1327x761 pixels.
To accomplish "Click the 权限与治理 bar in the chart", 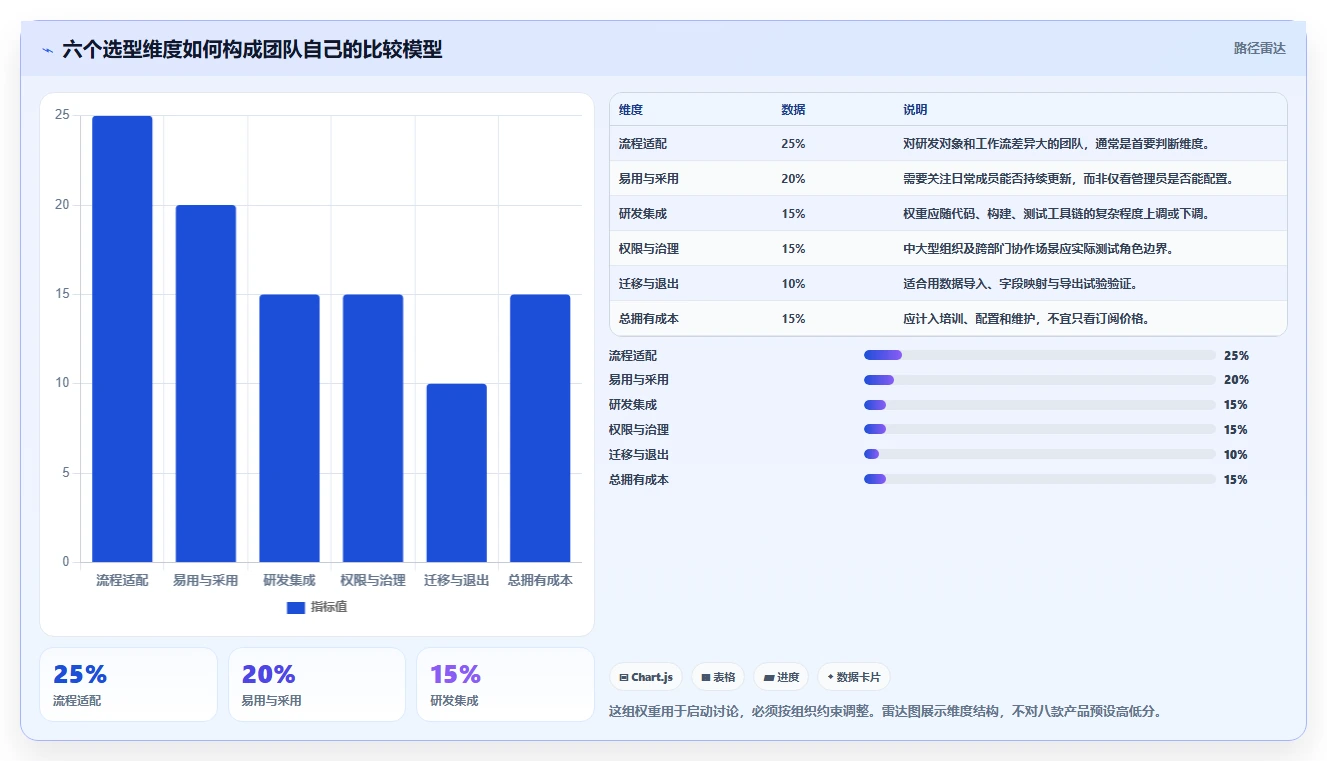I will 373,428.
